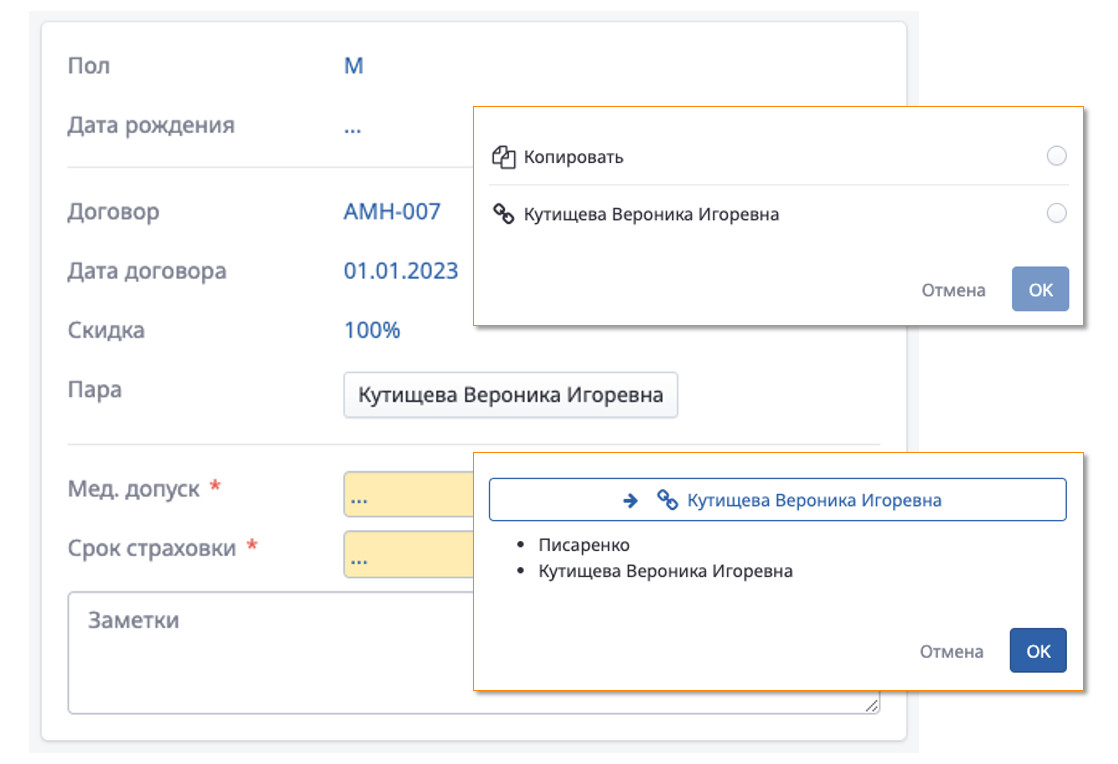Click the dark blue OK in the lower popup
The width and height of the screenshot is (1118, 764).
click(1038, 650)
